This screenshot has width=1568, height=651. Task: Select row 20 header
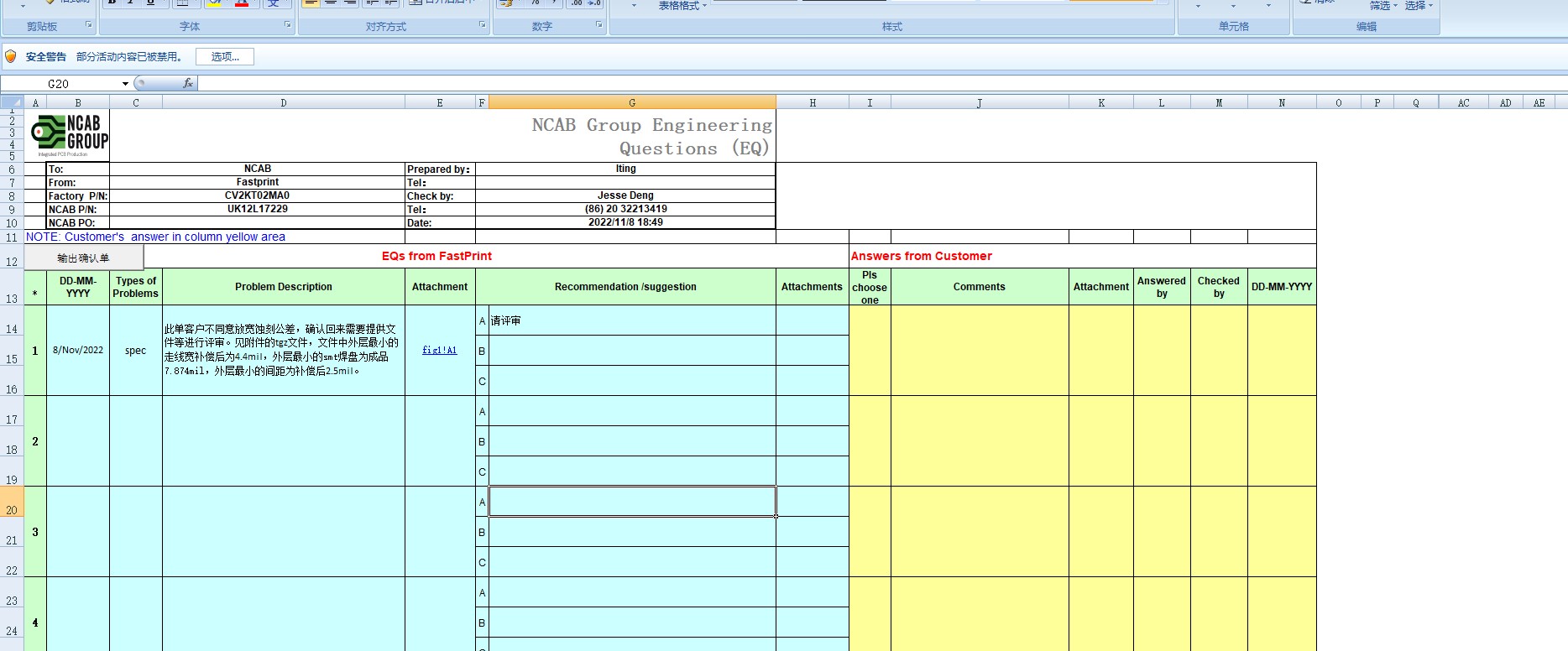coord(12,502)
